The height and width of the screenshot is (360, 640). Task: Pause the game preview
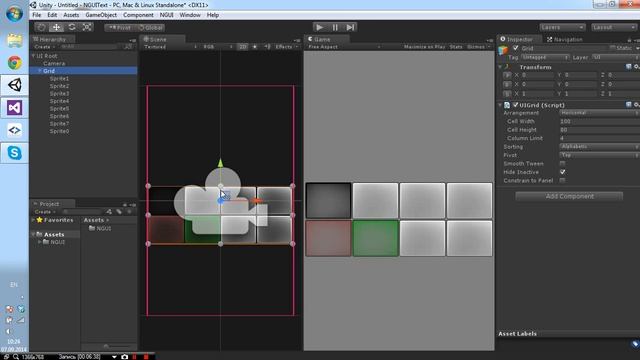pyautogui.click(x=335, y=27)
